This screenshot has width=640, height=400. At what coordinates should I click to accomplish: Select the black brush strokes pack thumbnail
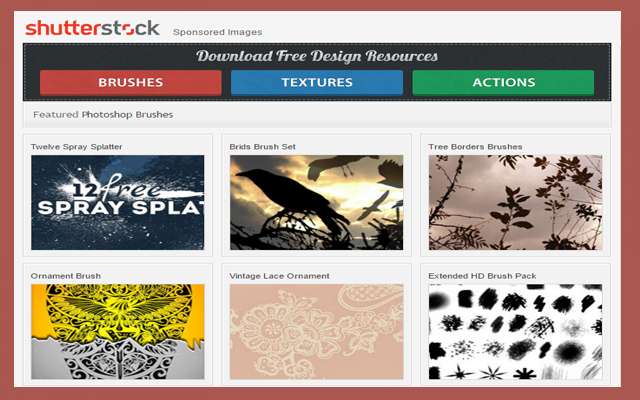click(516, 332)
